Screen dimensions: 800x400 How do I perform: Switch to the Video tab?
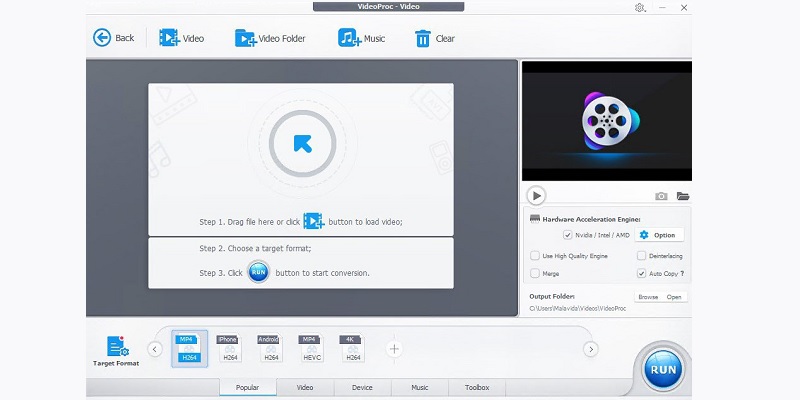click(305, 387)
